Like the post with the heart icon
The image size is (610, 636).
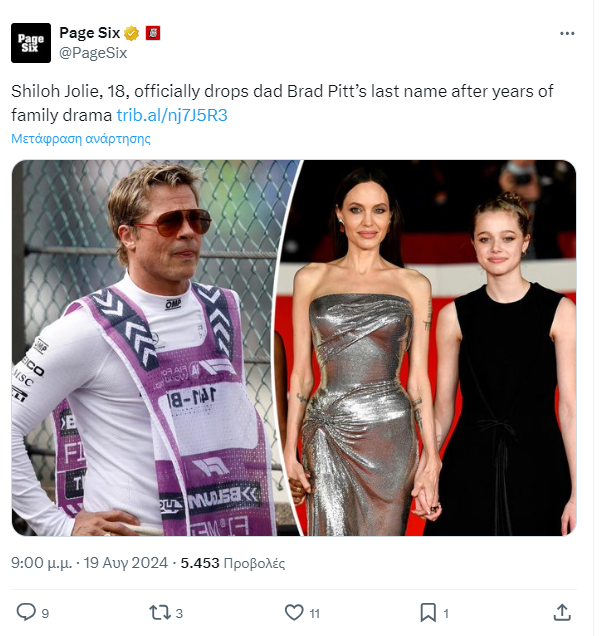click(294, 611)
